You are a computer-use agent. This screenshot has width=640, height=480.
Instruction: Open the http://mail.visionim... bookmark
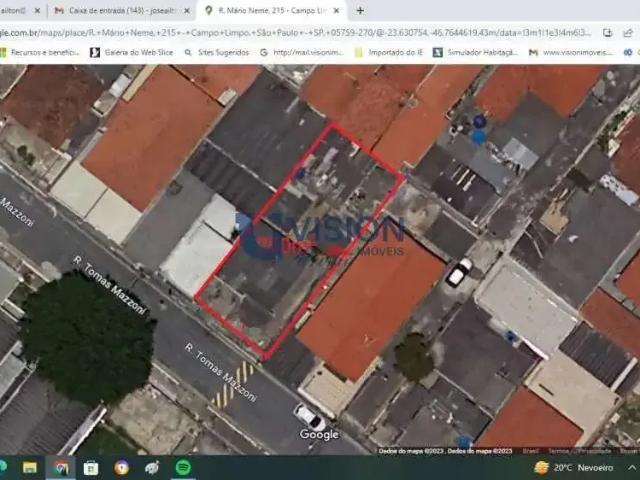pos(302,52)
